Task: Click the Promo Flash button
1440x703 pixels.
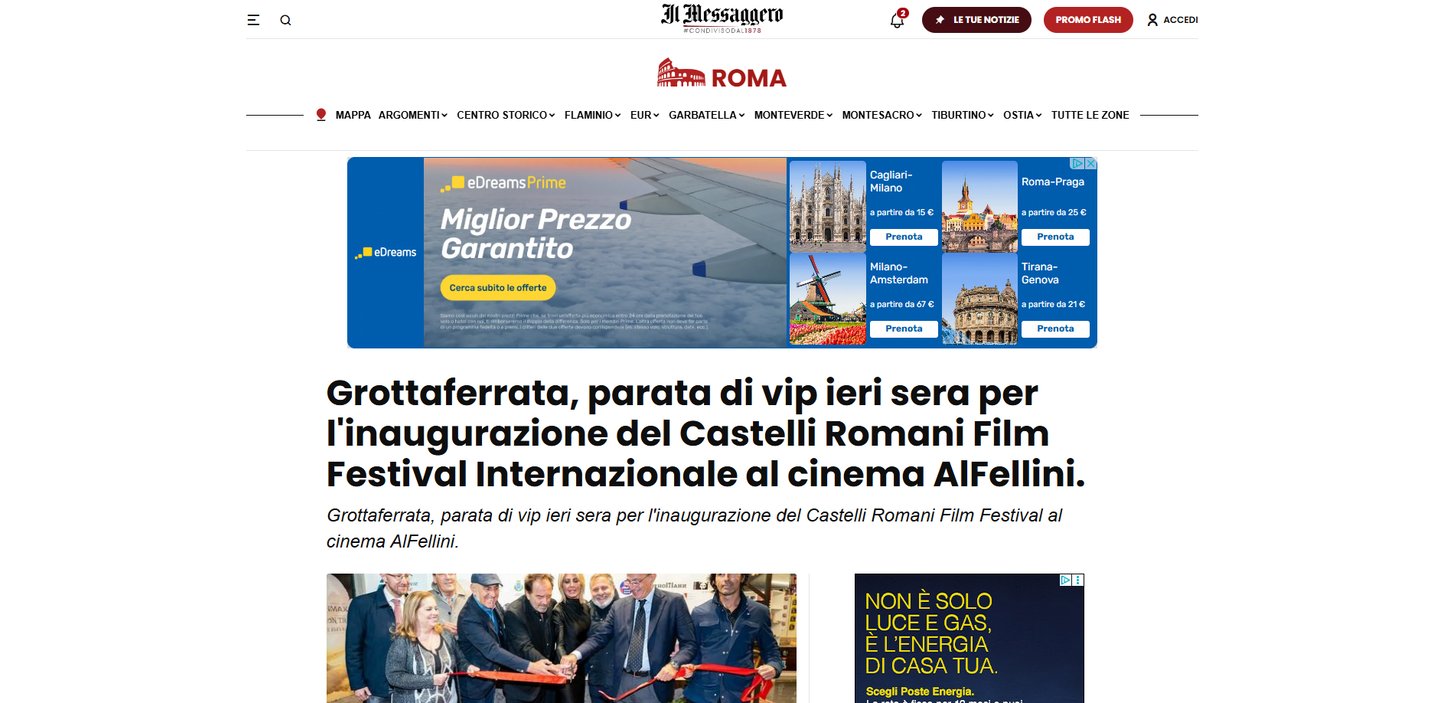Action: 1088,20
